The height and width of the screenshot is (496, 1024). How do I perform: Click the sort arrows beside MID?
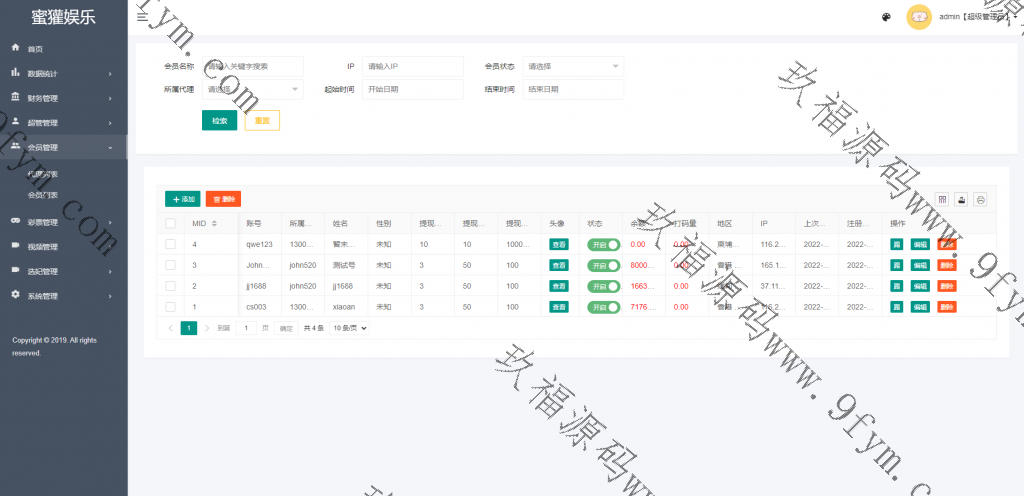[214, 223]
